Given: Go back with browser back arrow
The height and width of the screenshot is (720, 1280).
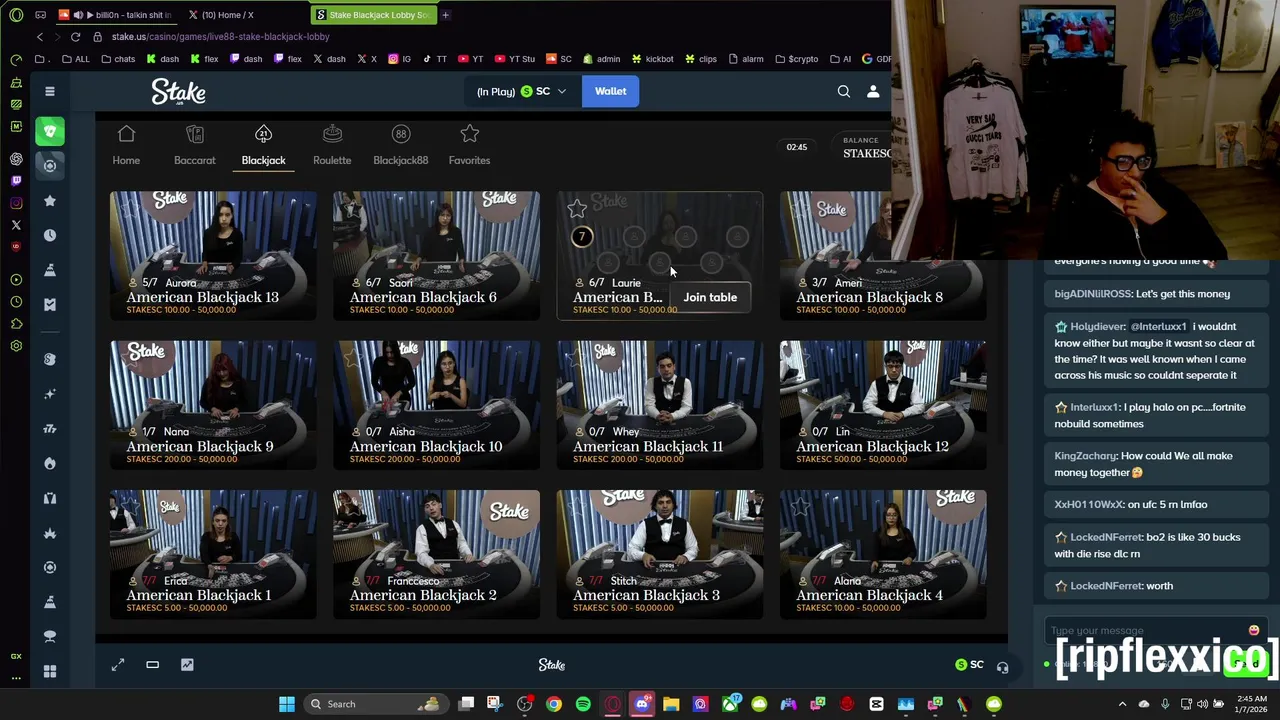Looking at the screenshot, I should 40,37.
